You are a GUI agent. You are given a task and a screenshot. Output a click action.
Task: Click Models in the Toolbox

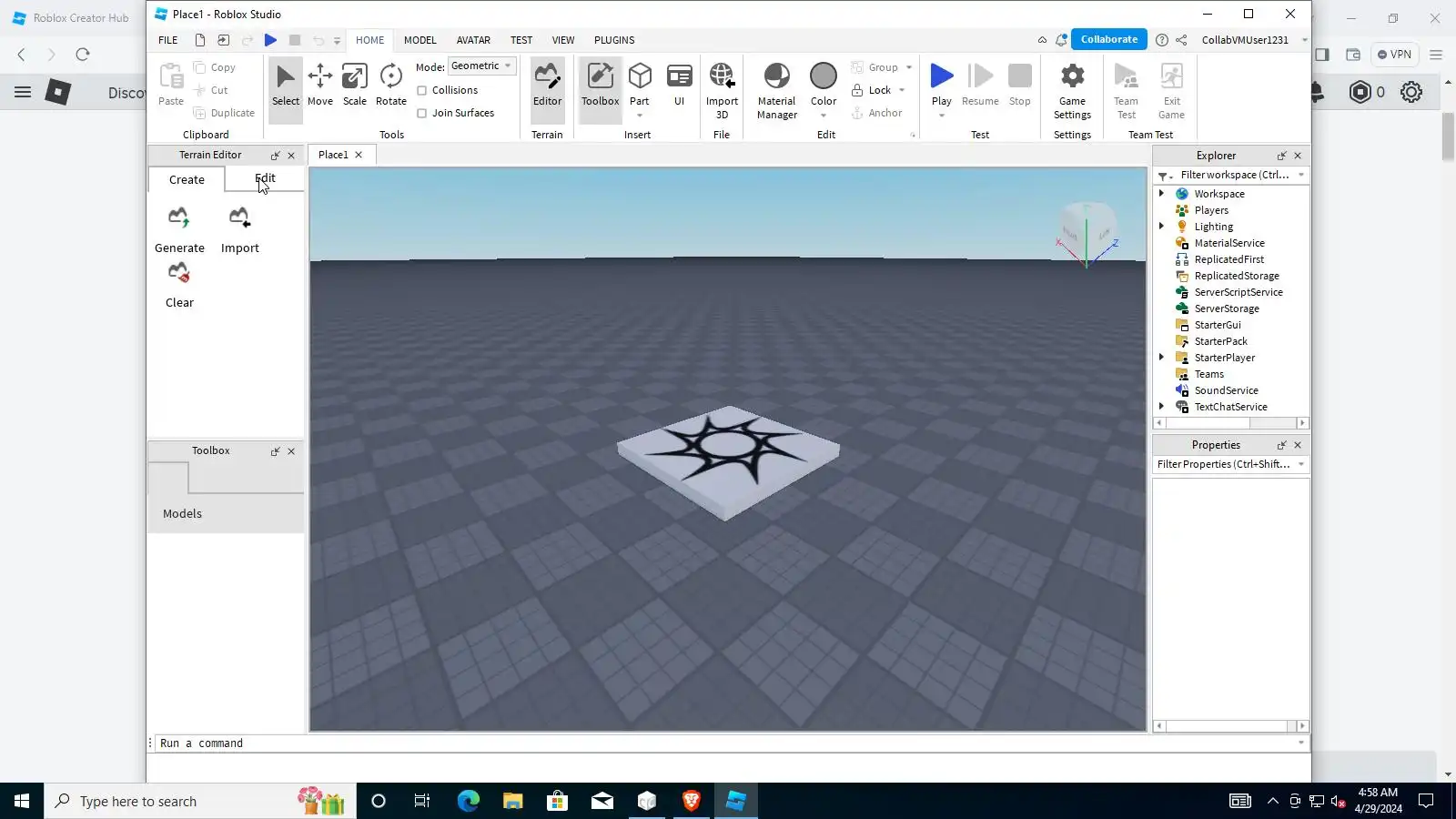[182, 513]
